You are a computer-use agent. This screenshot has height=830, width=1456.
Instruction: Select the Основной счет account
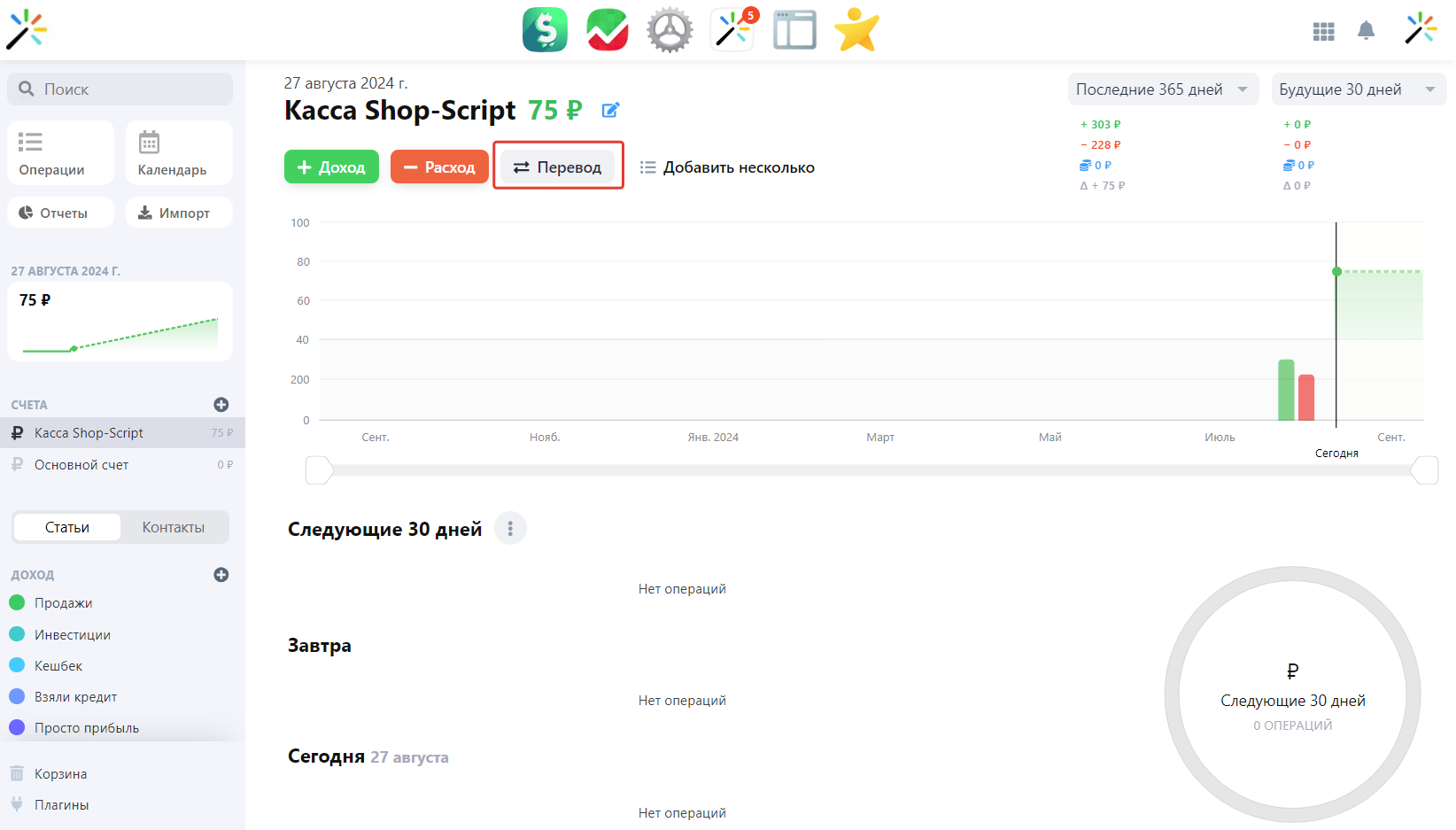coord(81,465)
